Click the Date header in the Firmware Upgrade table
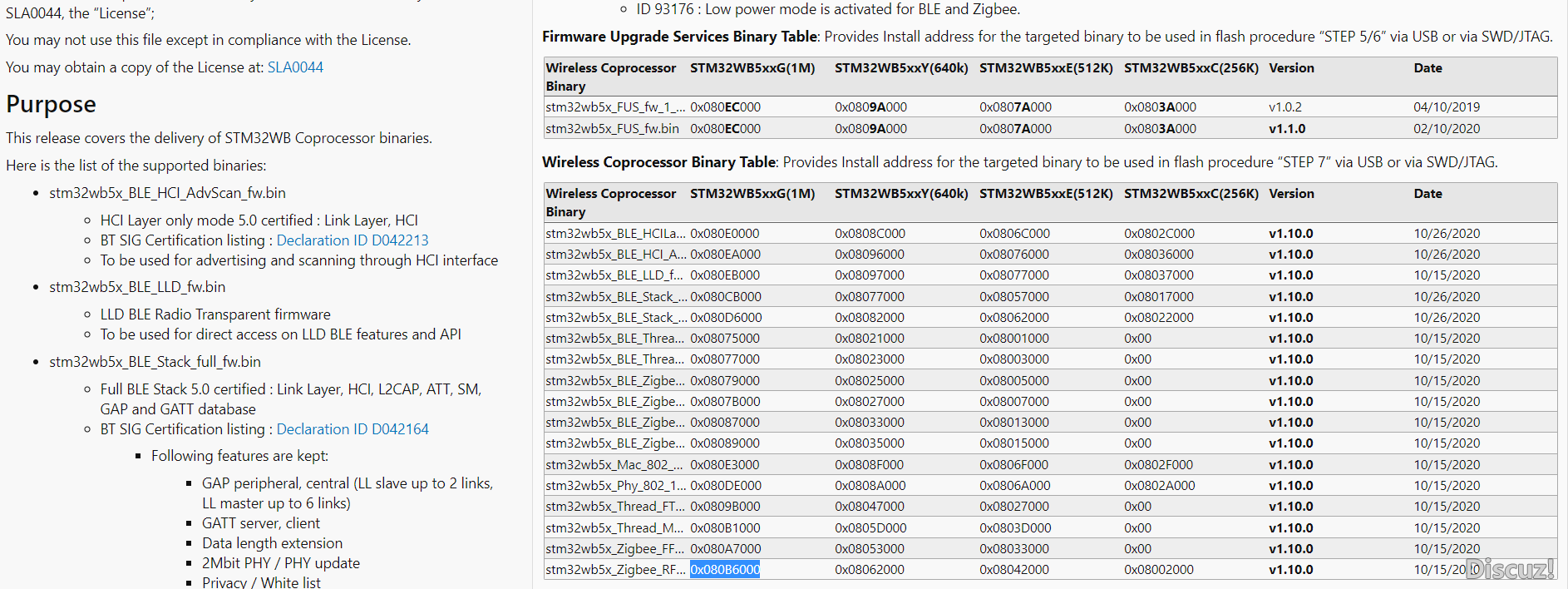This screenshot has width=1568, height=589. click(x=1428, y=68)
